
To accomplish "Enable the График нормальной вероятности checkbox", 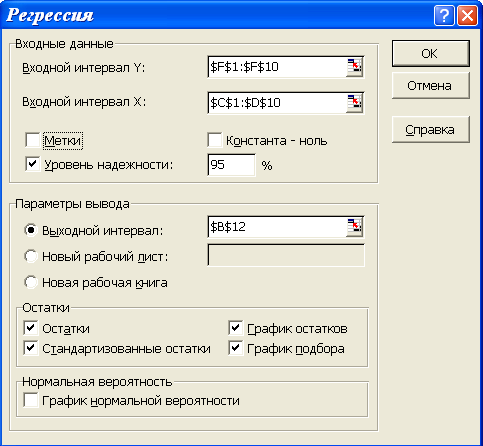I will 31,400.
